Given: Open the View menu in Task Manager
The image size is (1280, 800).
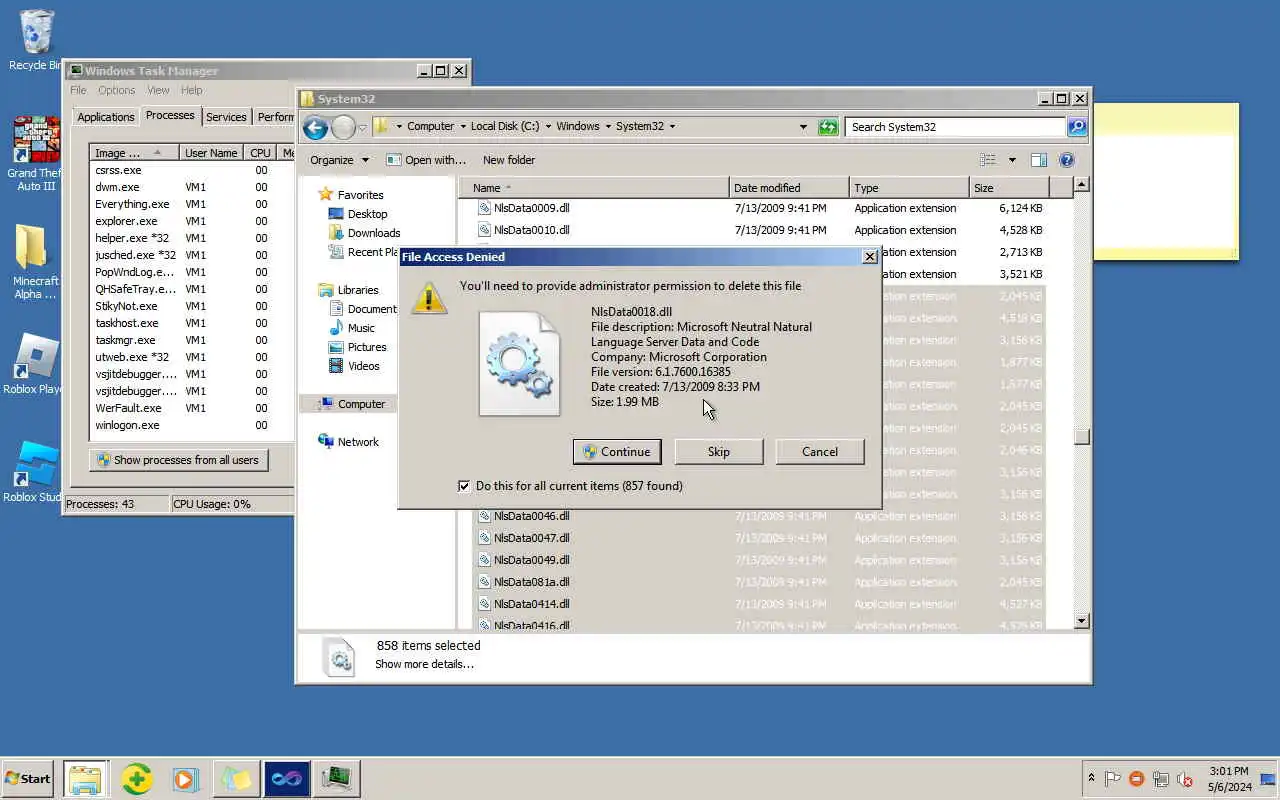Looking at the screenshot, I should [158, 90].
